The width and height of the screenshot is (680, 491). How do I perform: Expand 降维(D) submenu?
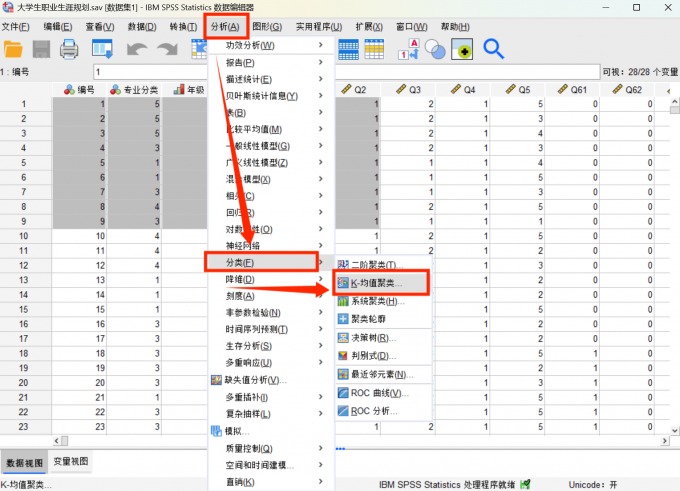(271, 279)
